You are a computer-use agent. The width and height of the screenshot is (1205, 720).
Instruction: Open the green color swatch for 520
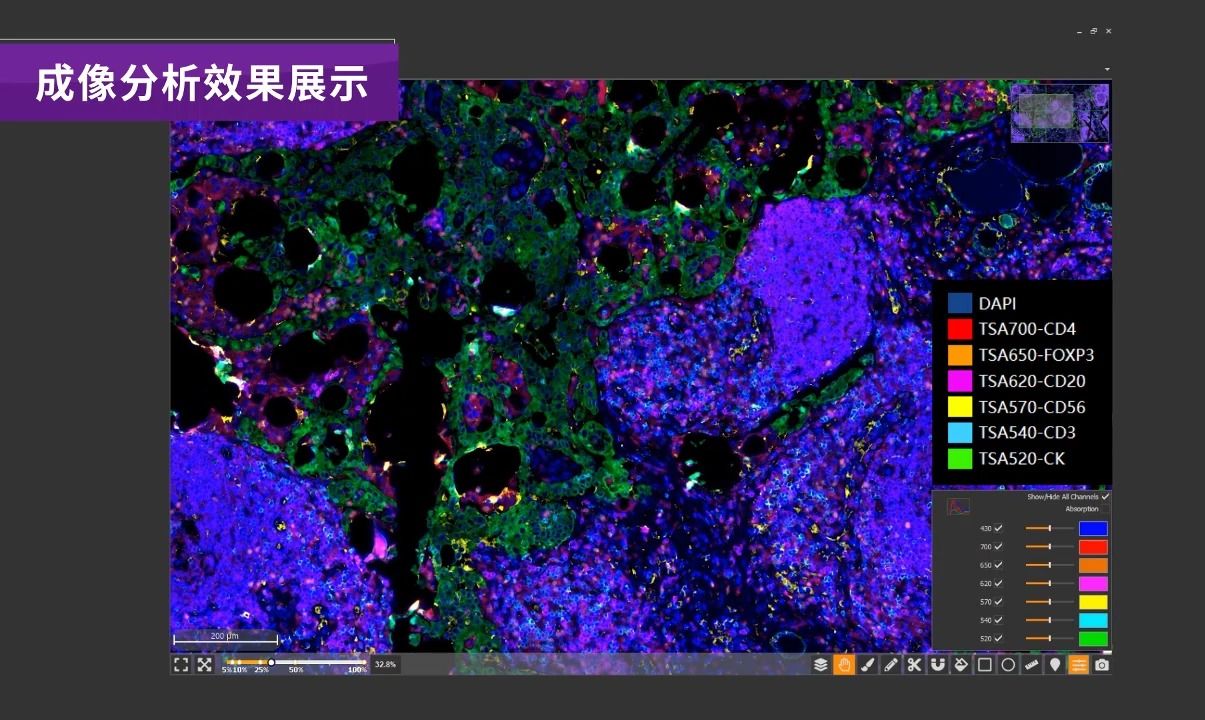pyautogui.click(x=1093, y=638)
